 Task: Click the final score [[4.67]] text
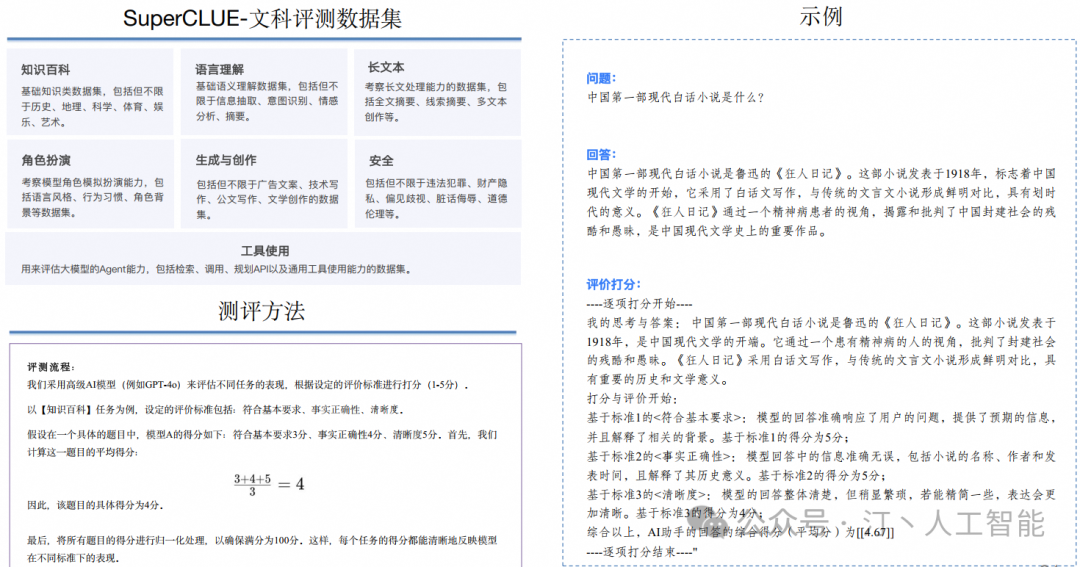coord(875,533)
